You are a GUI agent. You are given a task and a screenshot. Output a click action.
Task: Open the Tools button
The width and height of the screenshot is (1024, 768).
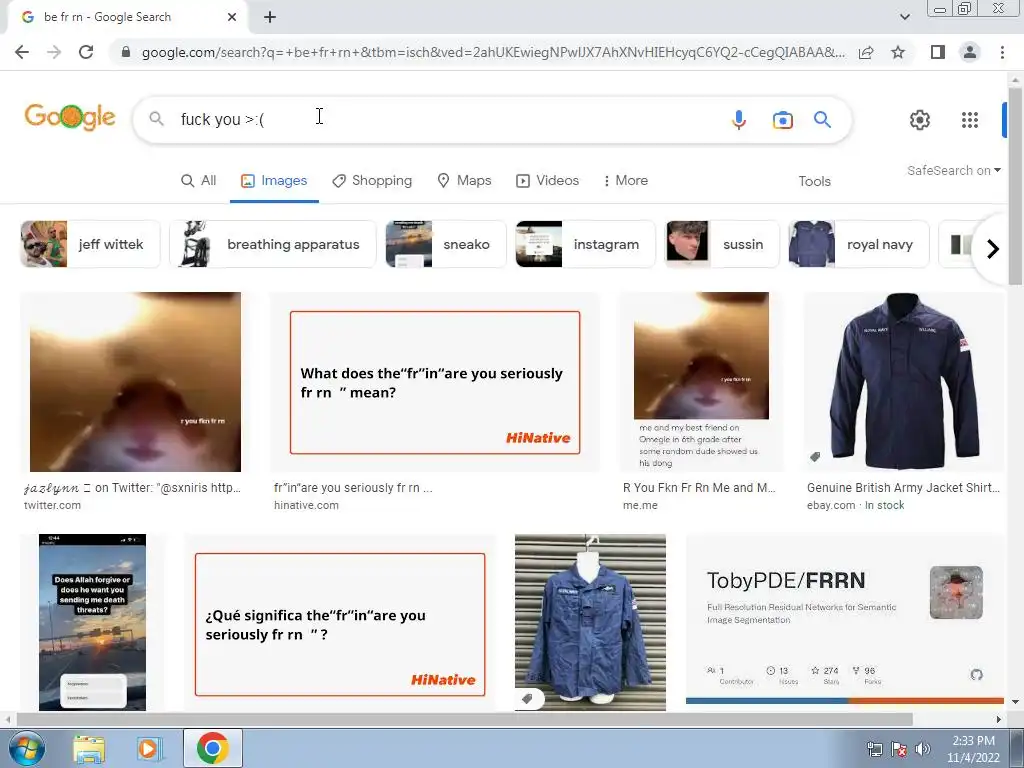tap(814, 182)
